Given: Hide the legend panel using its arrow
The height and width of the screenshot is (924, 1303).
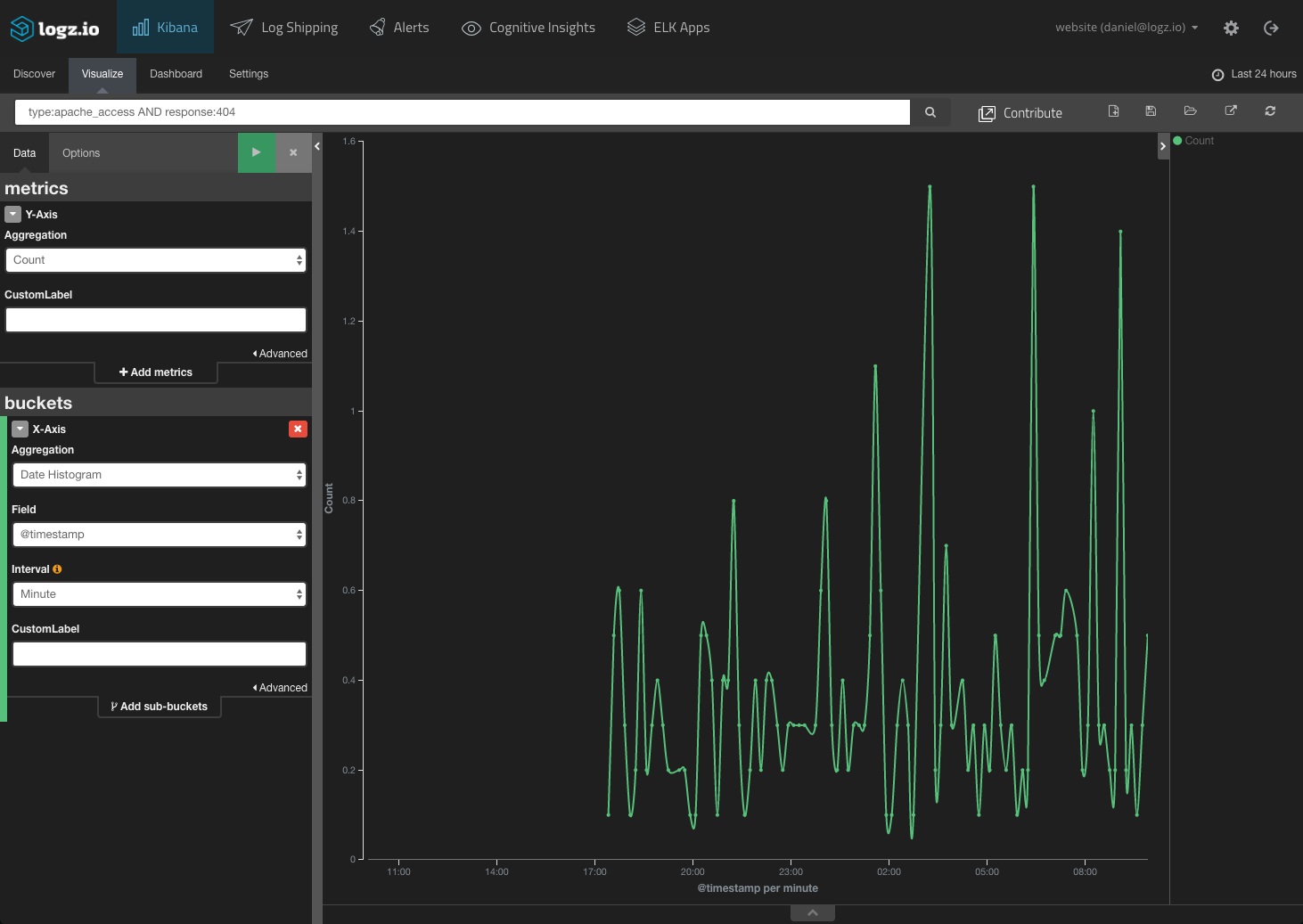Looking at the screenshot, I should (1163, 146).
